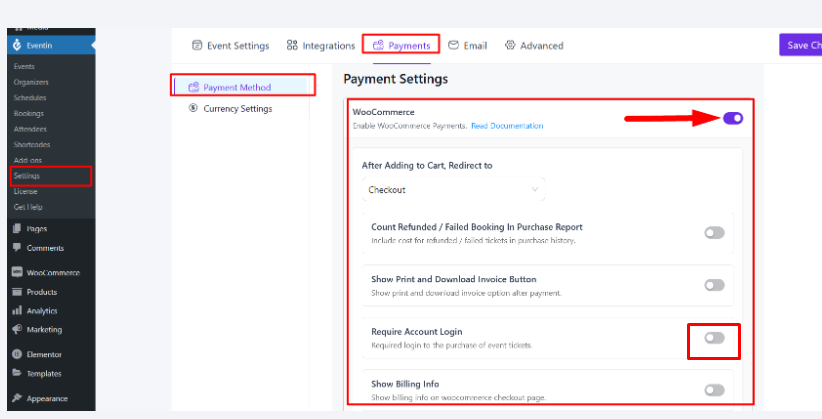The height and width of the screenshot is (419, 822).
Task: Open the Checkout redirect dropdown
Action: pyautogui.click(x=453, y=189)
